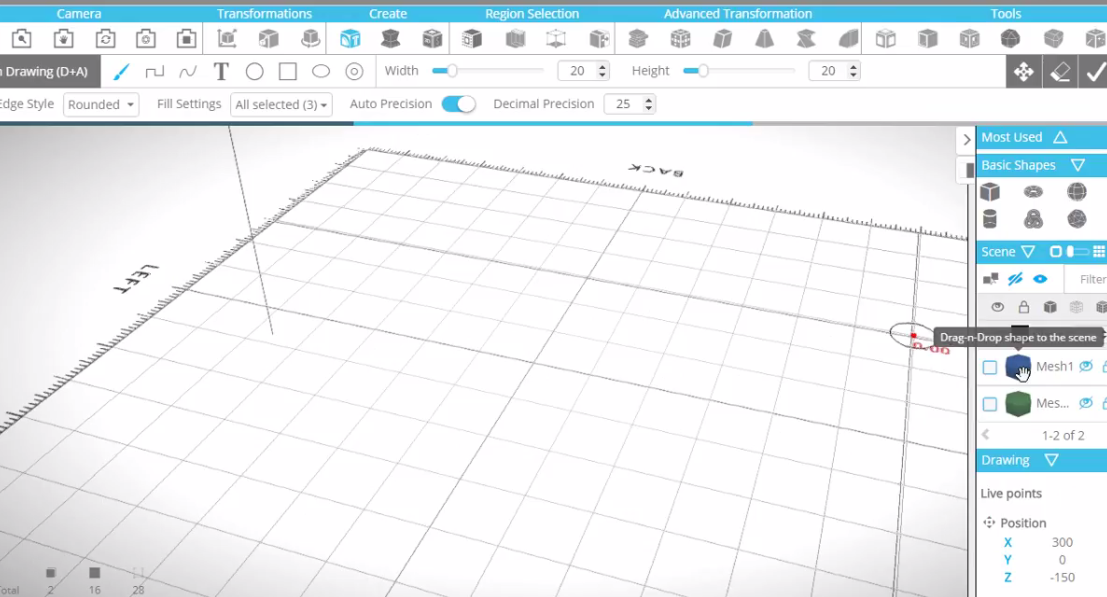
Task: Select the rotate object transformation tool
Action: point(310,39)
